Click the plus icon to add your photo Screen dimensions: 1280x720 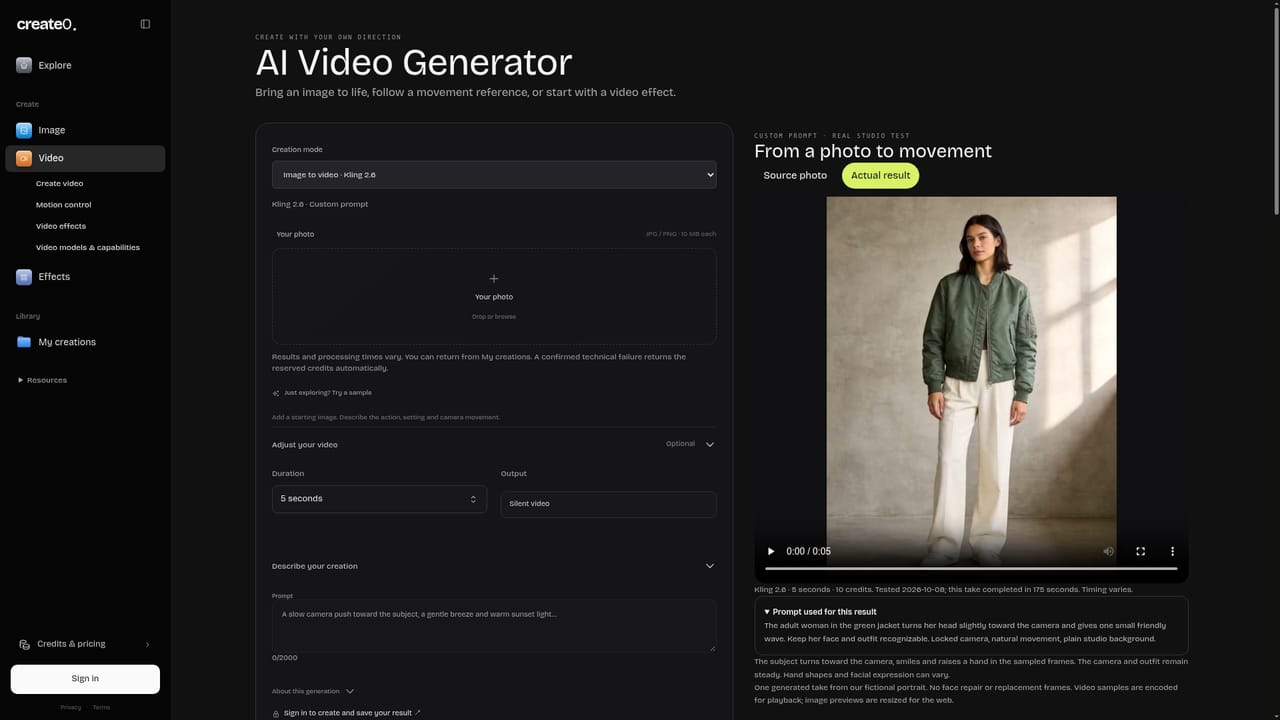494,279
